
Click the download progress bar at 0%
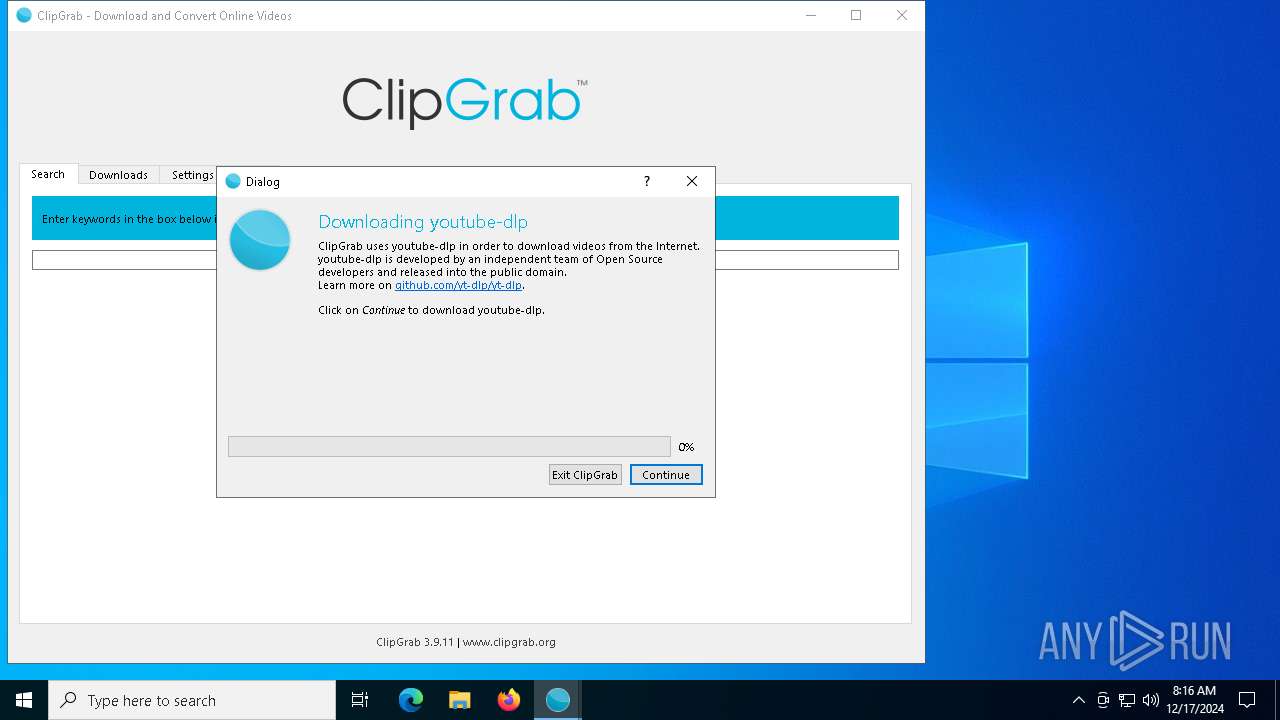tap(449, 446)
